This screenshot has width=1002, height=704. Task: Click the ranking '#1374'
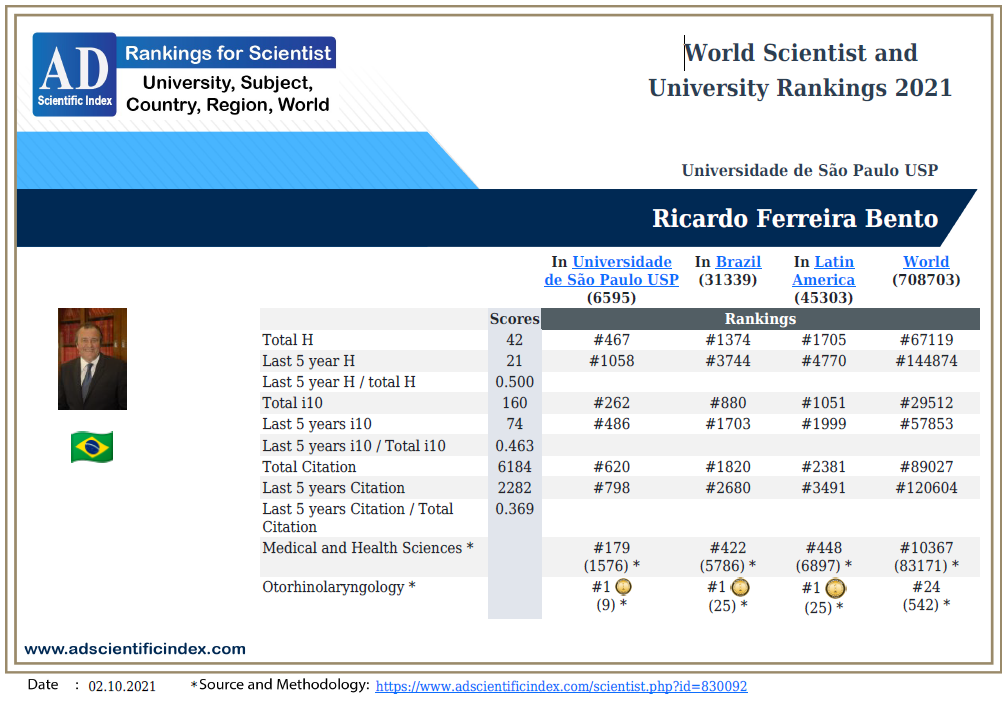click(x=728, y=340)
